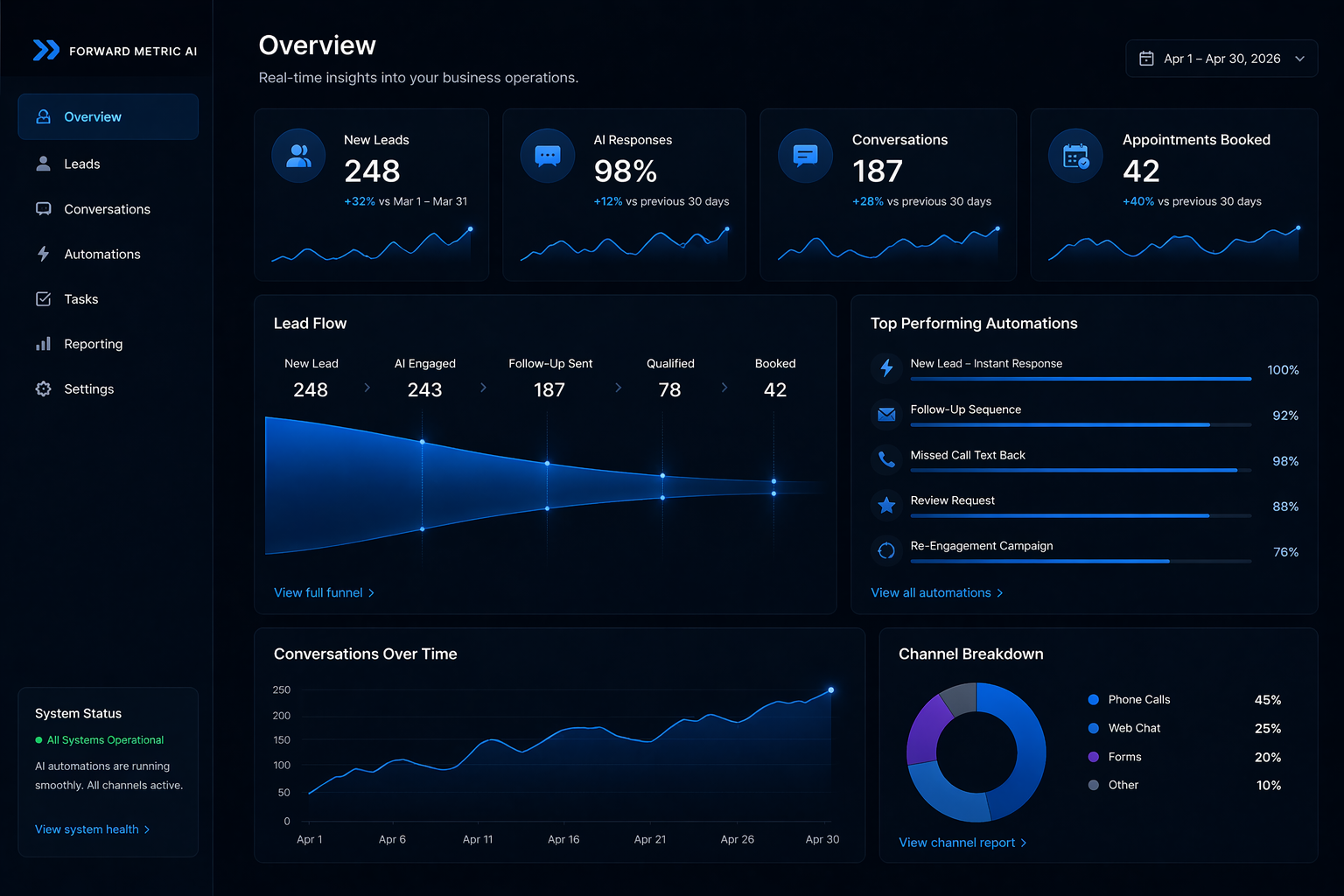Click the Appointments Booked calendar icon

coord(1075,156)
